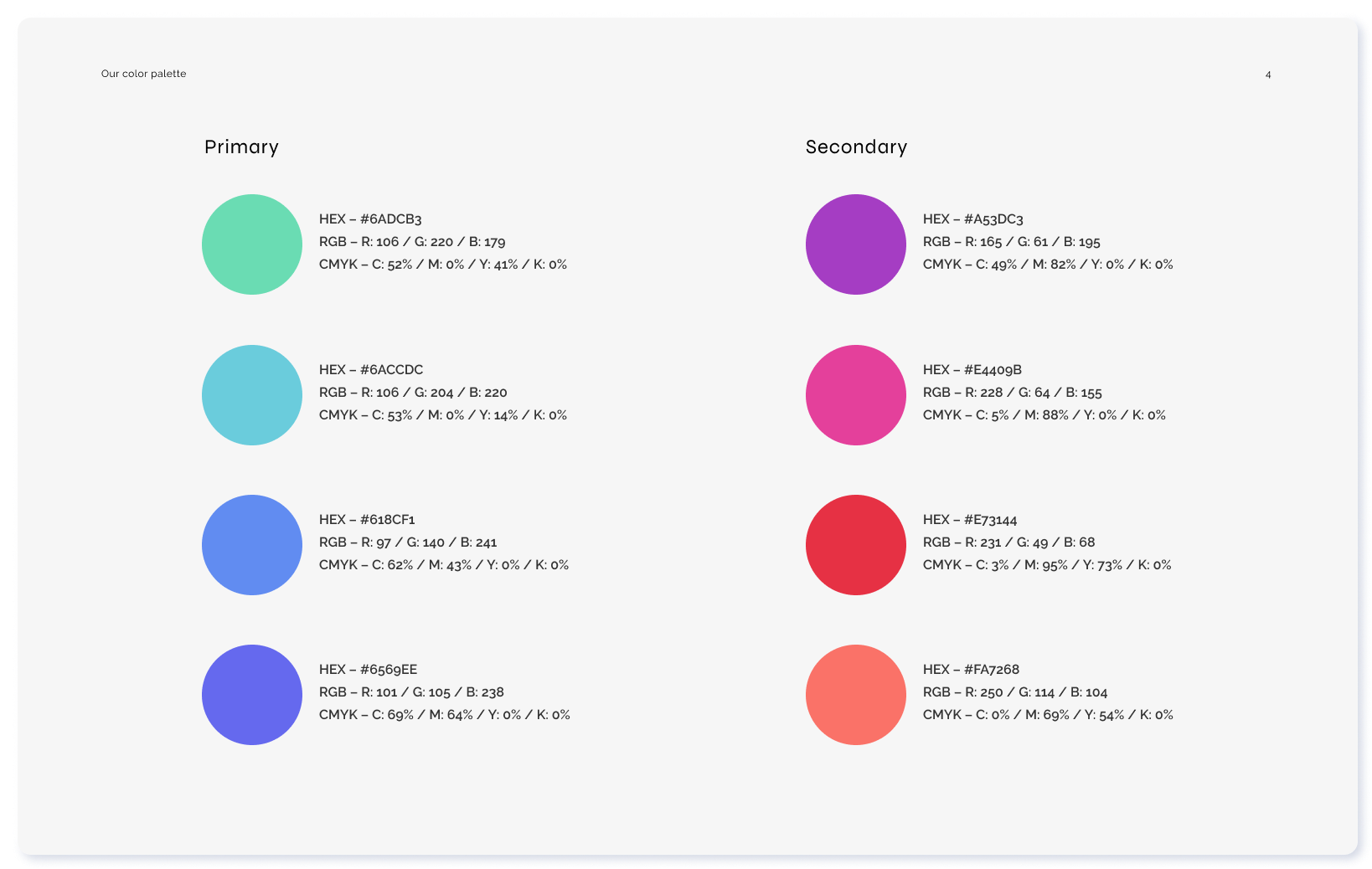Pick the blue #618CF1 color circle

(252, 545)
